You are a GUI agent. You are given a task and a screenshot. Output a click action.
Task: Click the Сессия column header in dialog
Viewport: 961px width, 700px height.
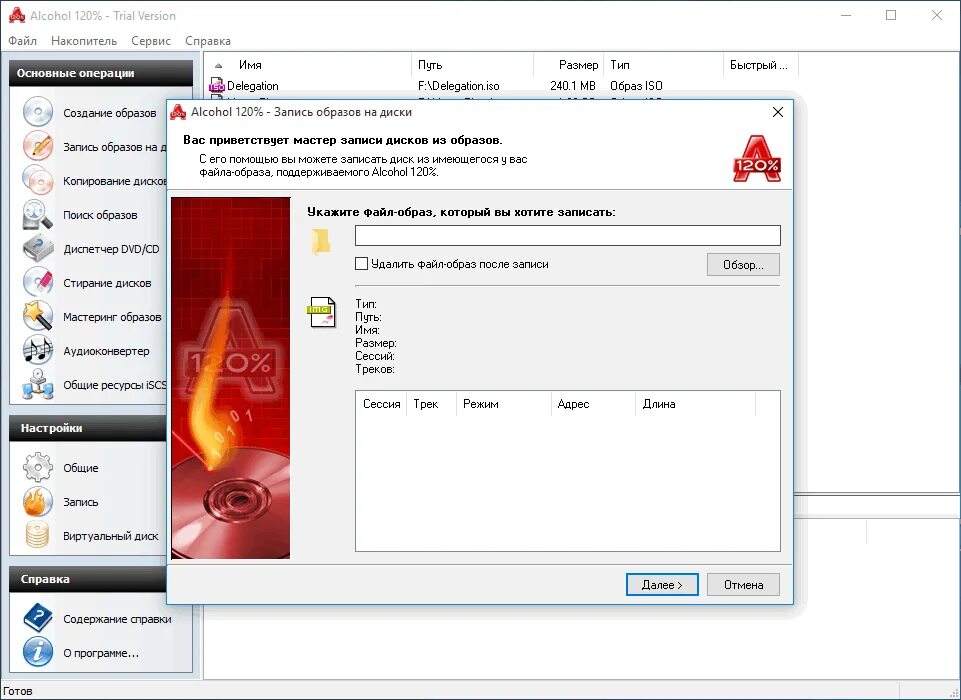click(x=381, y=404)
